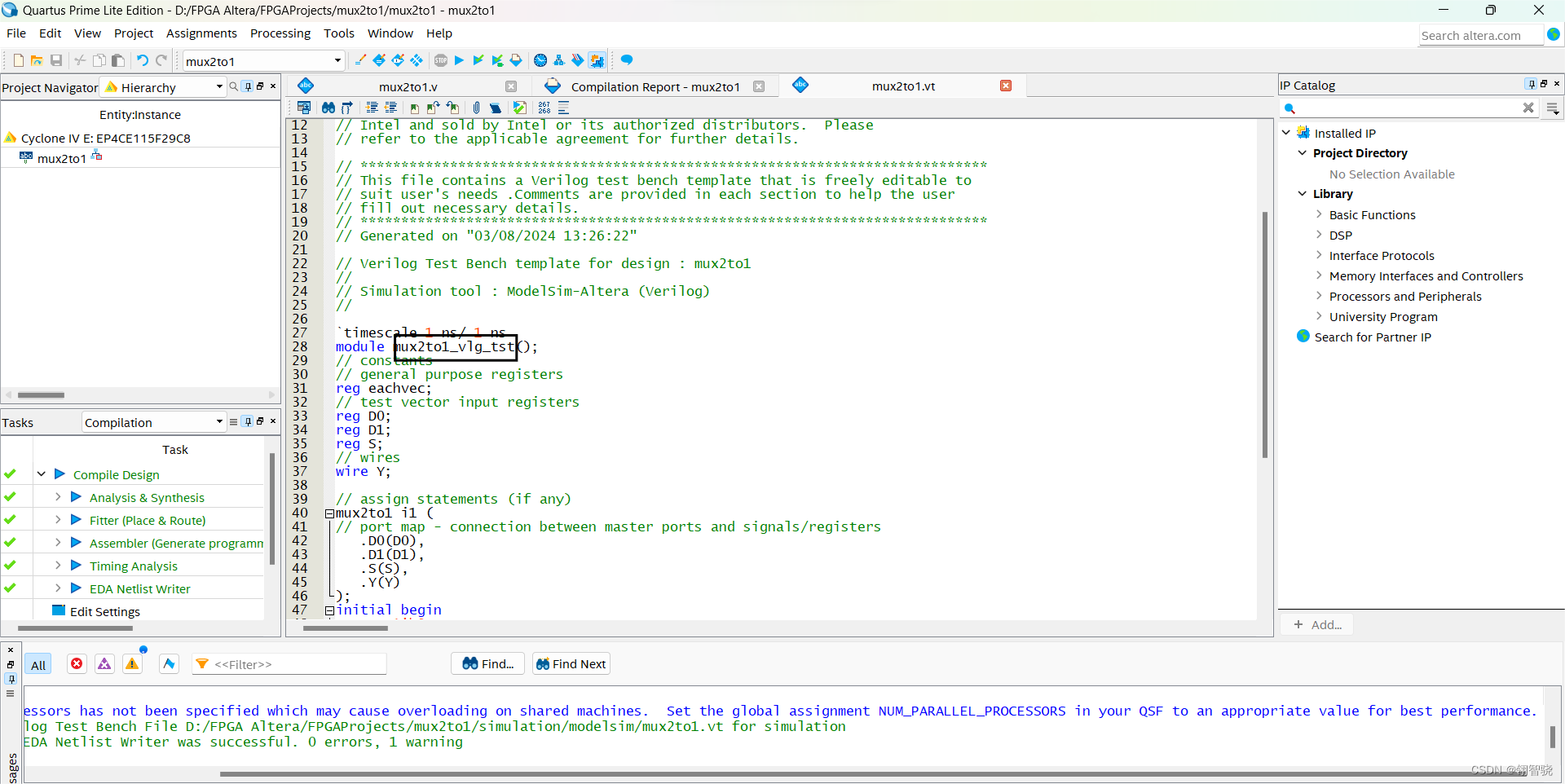Viewport: 1565px width, 784px height.
Task: Click the blue chat bubble toolbar icon
Action: click(x=626, y=60)
